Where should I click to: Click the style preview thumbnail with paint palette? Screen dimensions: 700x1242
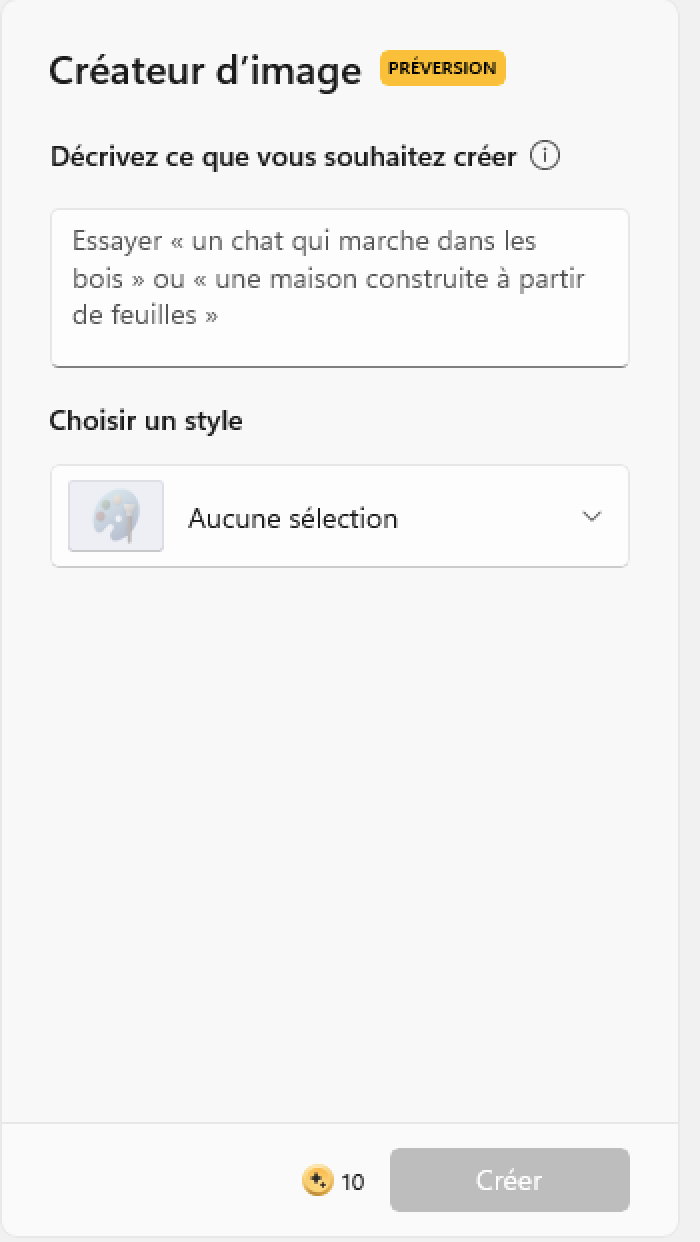116,516
